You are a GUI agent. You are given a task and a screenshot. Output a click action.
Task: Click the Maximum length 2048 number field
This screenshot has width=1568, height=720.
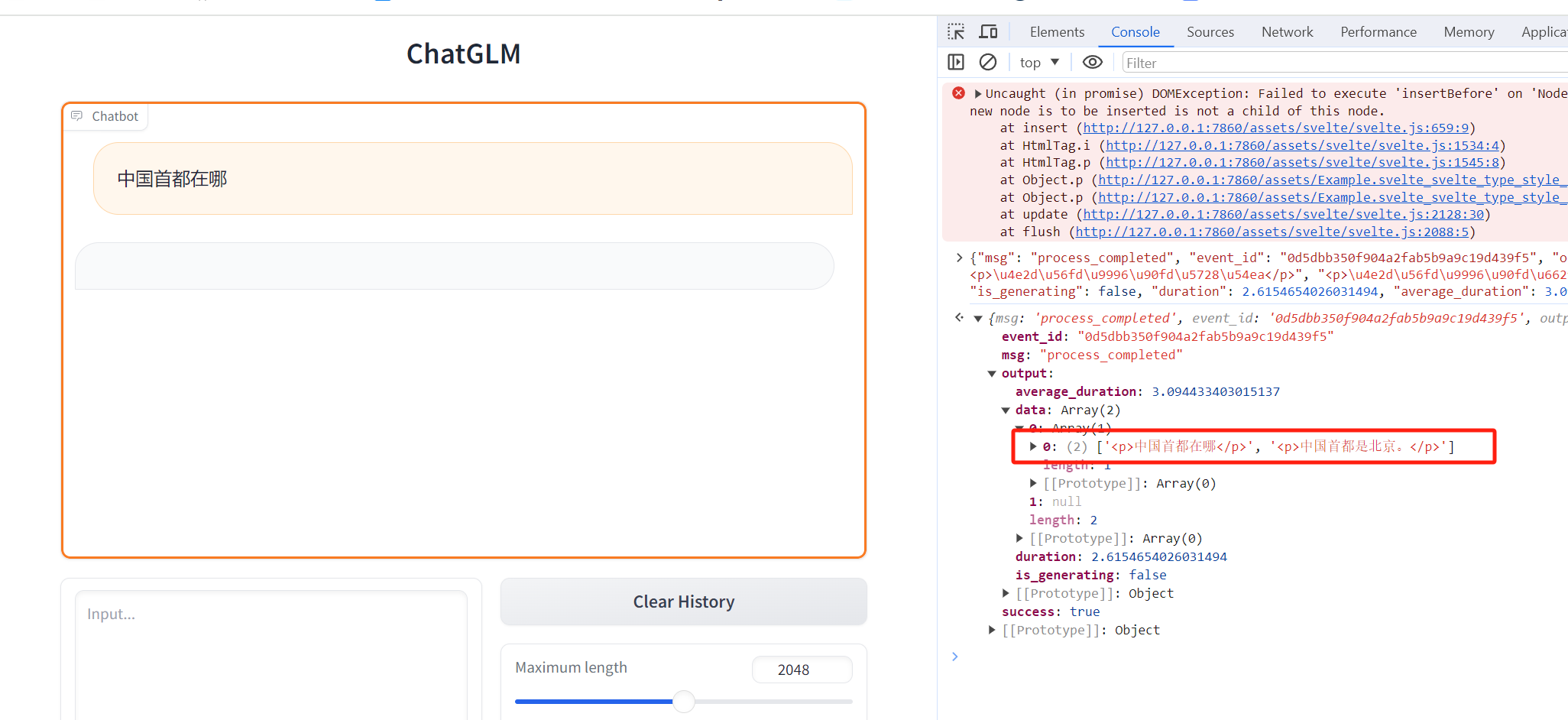(802, 670)
